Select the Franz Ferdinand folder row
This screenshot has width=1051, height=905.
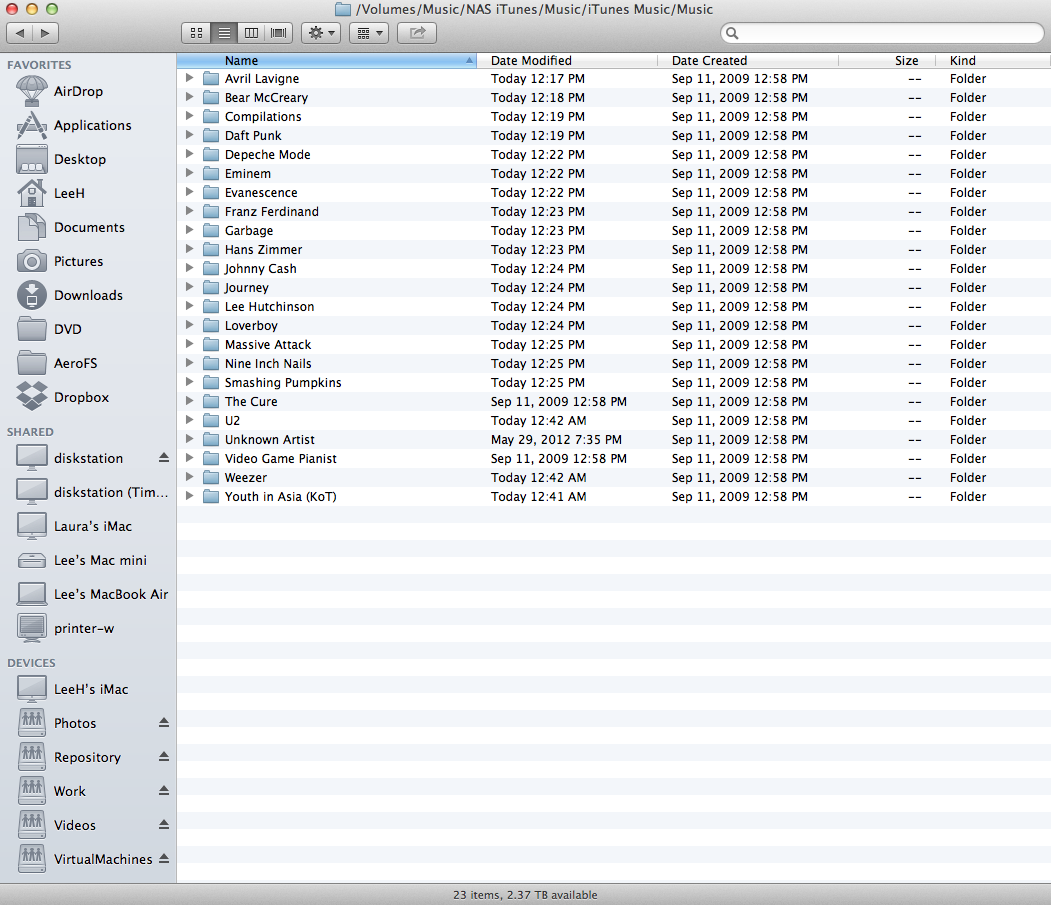pyautogui.click(x=613, y=211)
